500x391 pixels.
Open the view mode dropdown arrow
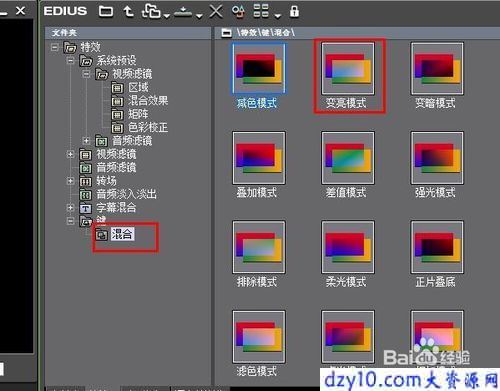(277, 15)
